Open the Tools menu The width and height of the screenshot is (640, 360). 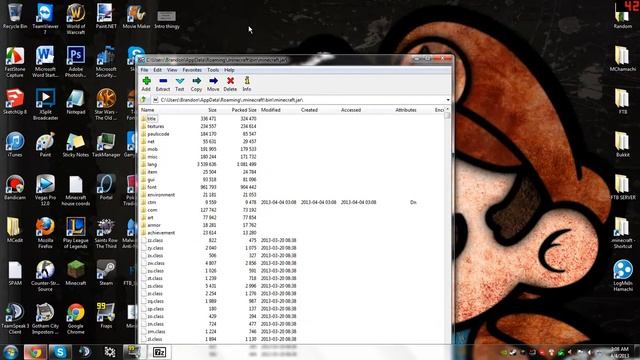click(213, 70)
